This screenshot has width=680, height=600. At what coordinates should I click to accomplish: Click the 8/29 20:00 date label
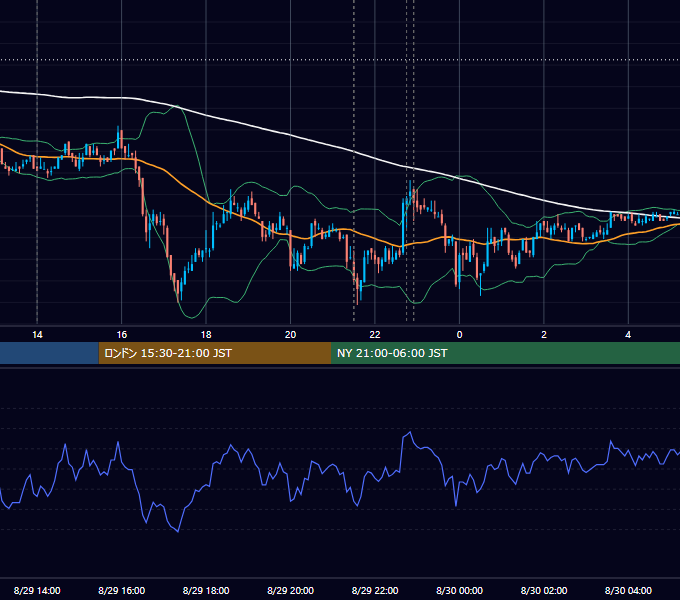(291, 590)
